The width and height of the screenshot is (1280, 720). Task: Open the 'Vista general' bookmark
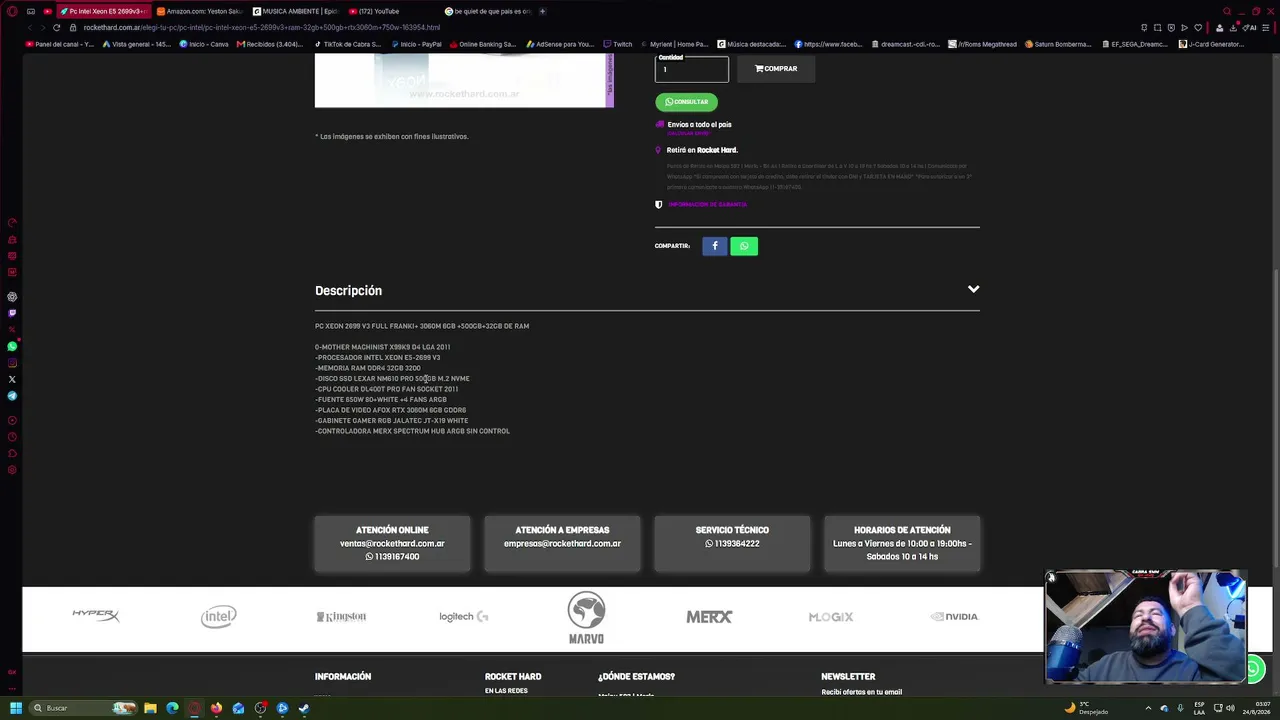pyautogui.click(x=137, y=44)
